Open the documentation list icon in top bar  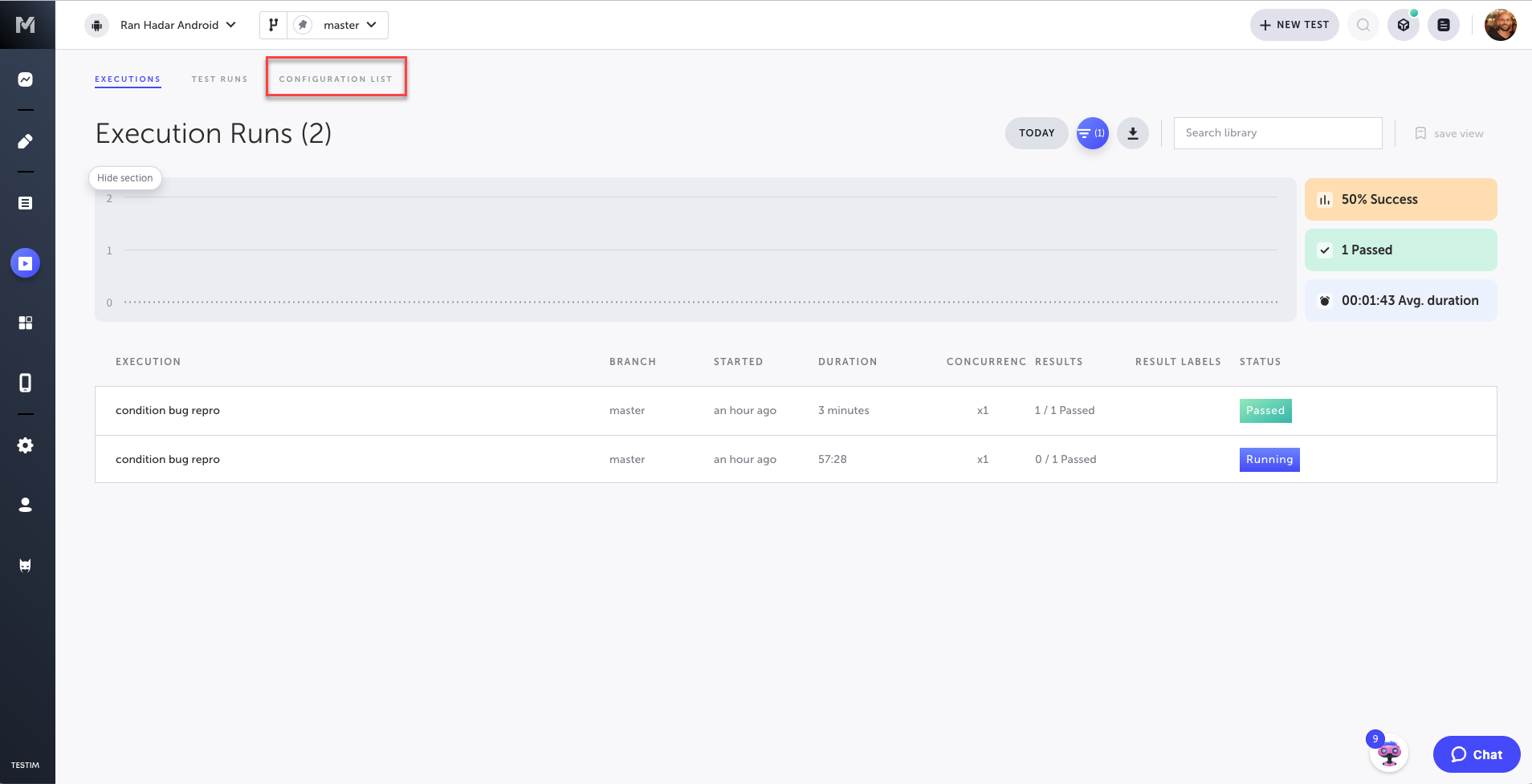1444,25
